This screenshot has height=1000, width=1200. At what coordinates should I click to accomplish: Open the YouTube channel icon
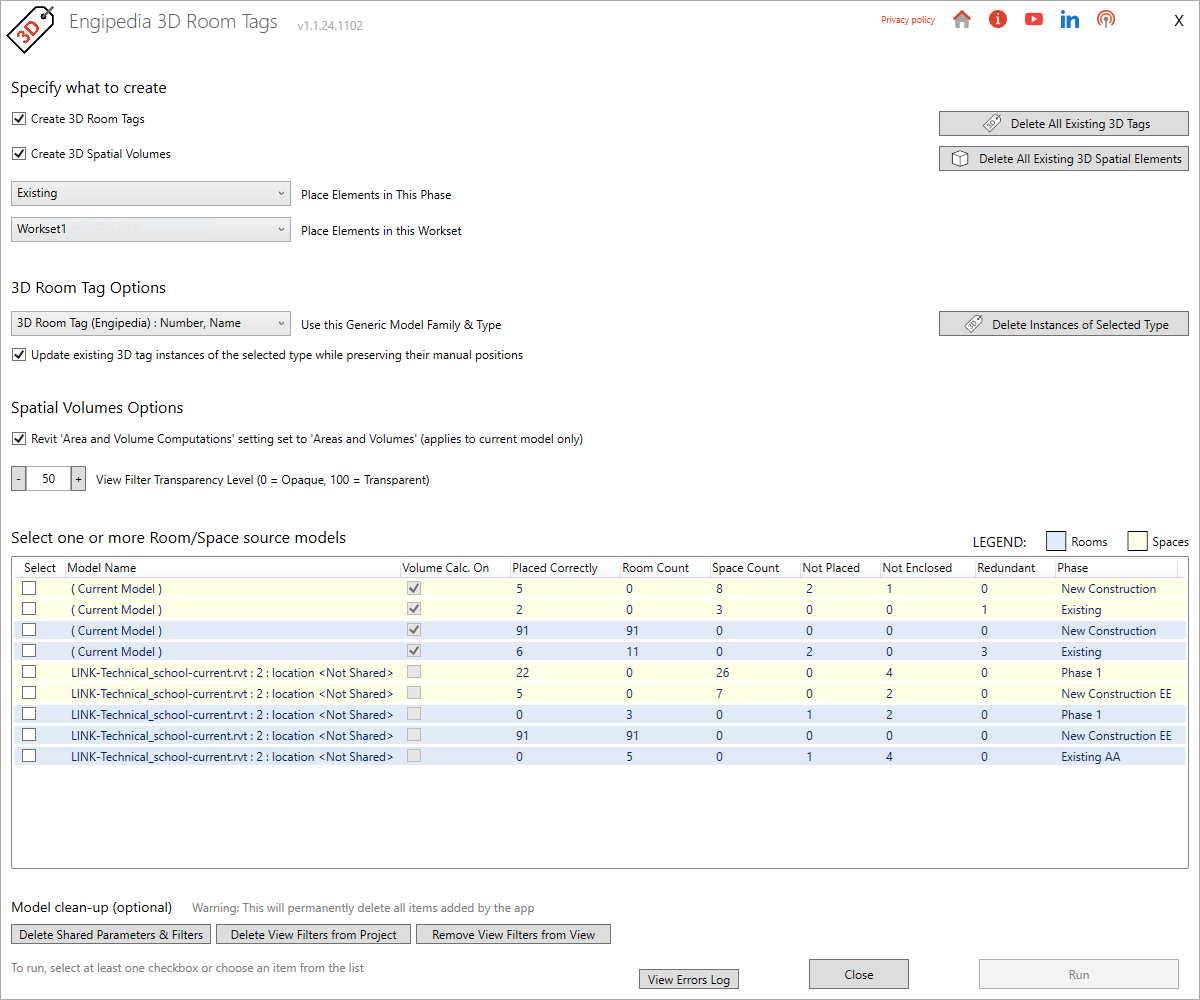coord(1034,19)
